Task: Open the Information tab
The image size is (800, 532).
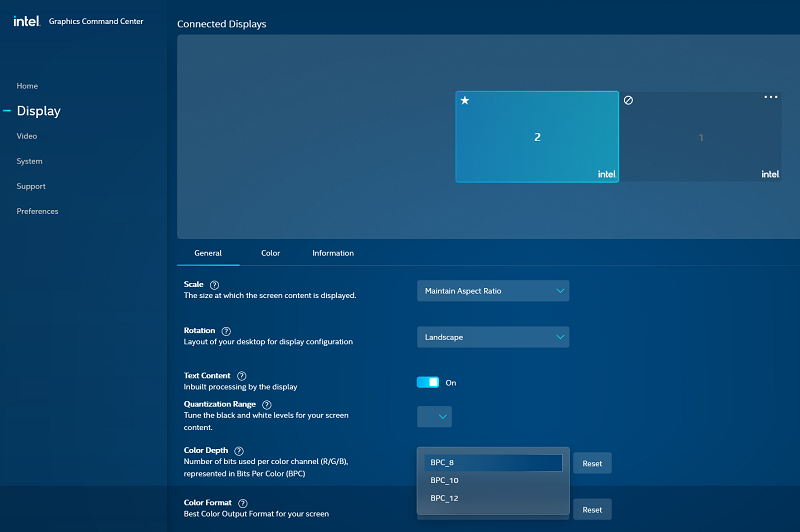Action: 333,253
